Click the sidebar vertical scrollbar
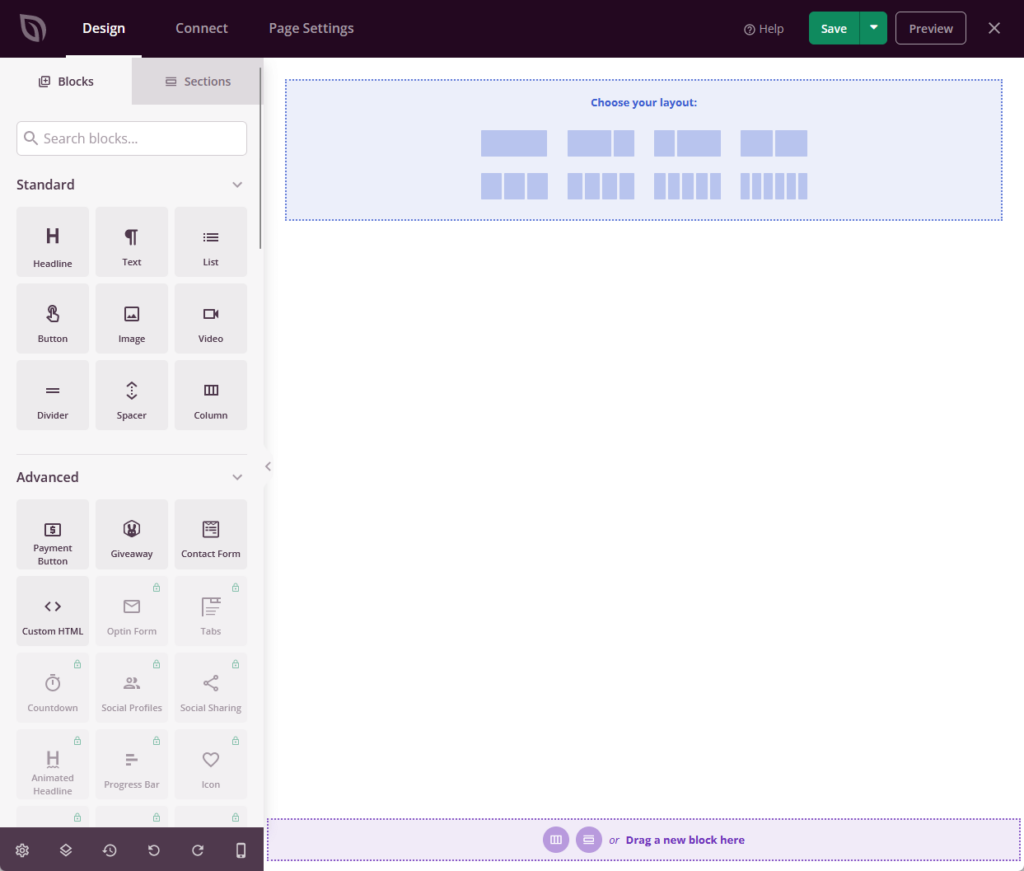The height and width of the screenshot is (871, 1024). tap(260, 157)
